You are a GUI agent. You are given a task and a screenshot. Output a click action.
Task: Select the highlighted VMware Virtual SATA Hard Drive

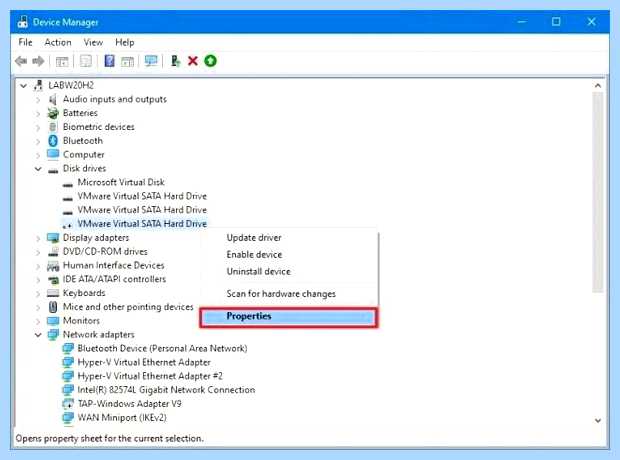(142, 224)
